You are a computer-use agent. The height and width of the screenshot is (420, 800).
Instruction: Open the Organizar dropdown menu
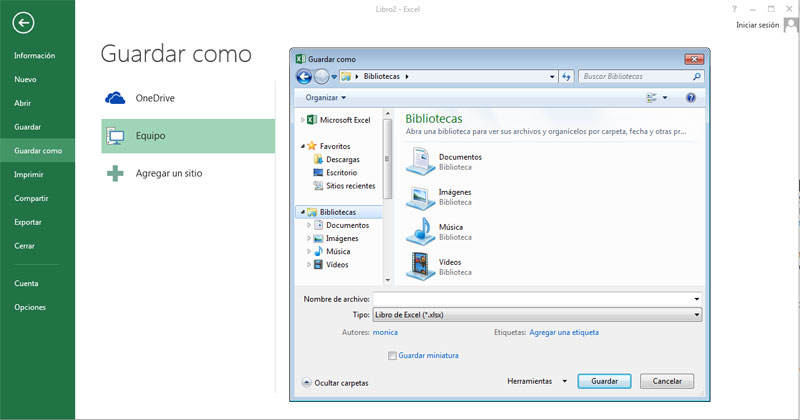pyautogui.click(x=326, y=97)
